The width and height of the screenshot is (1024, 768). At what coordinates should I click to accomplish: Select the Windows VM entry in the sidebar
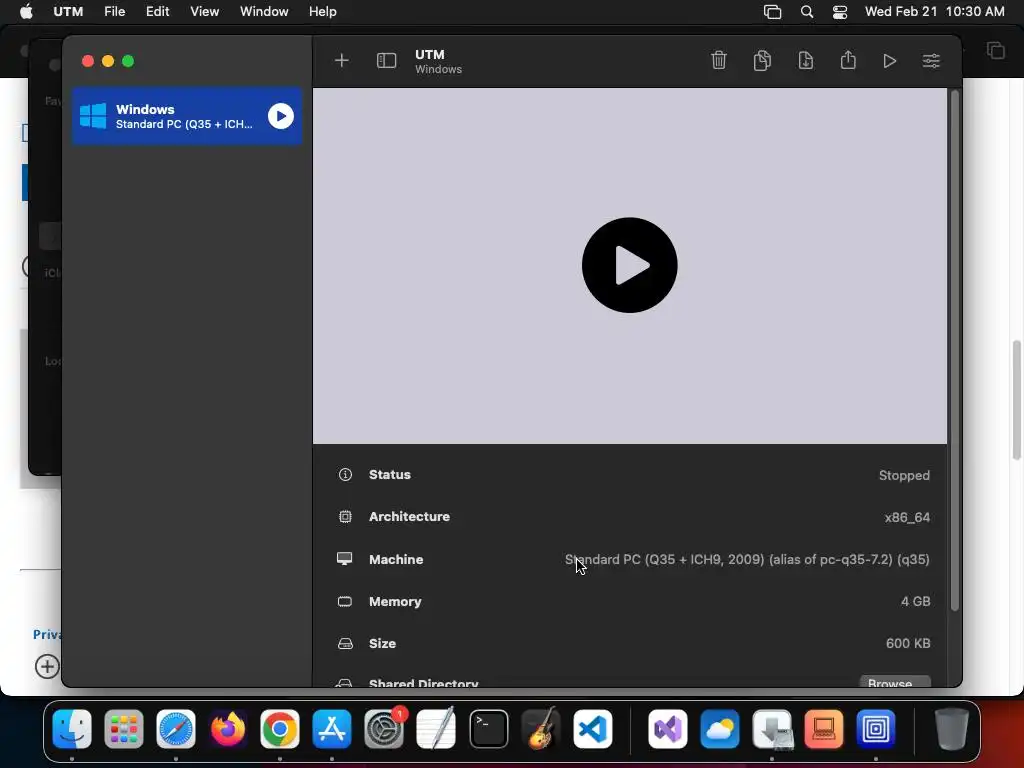tap(187, 116)
